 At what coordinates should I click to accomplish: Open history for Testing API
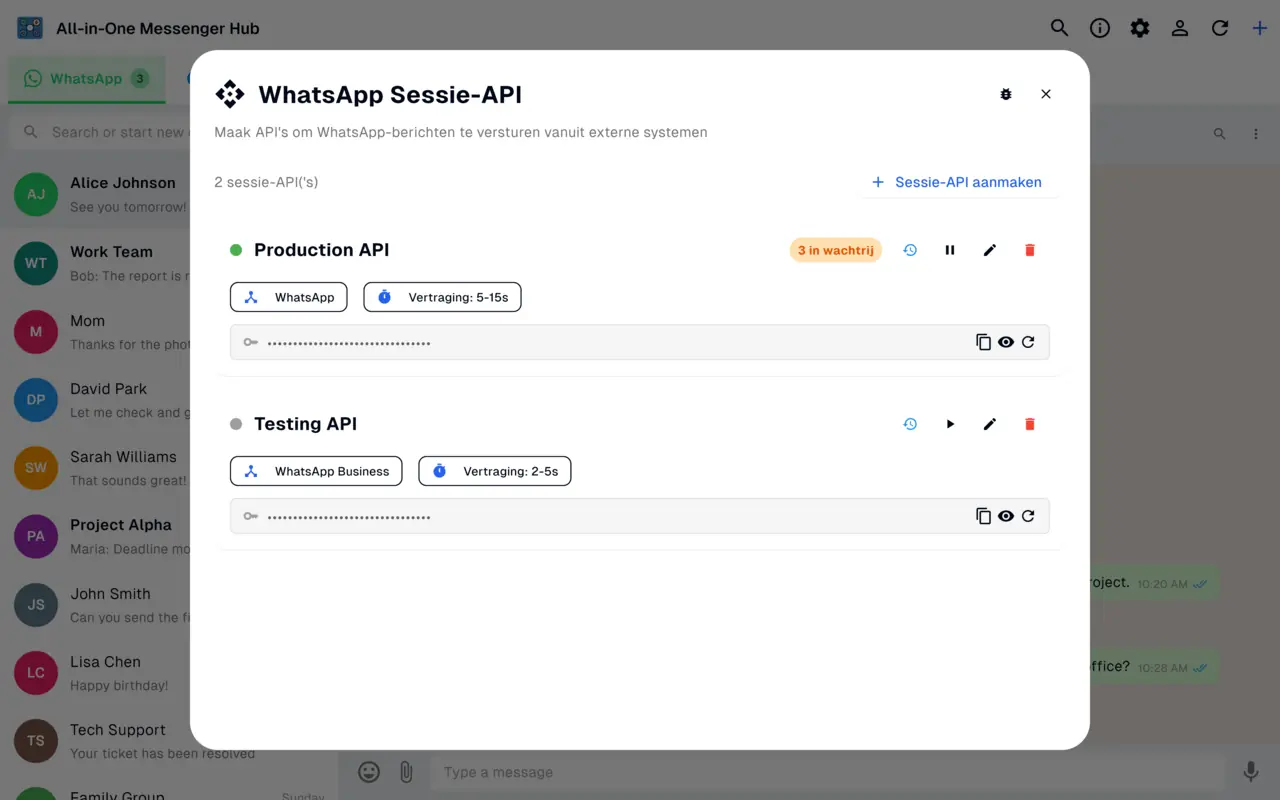click(x=910, y=424)
